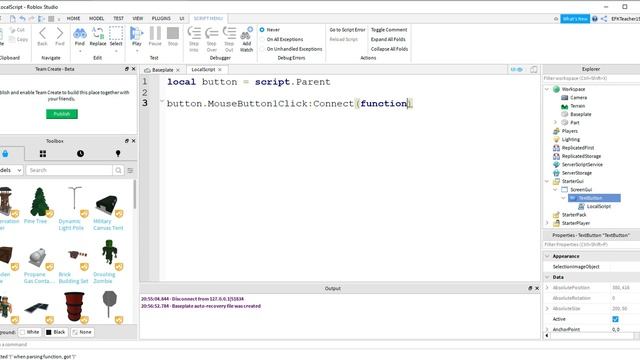Open the VIEW ribbon tab
The width and height of the screenshot is (640, 360).
(138, 18)
